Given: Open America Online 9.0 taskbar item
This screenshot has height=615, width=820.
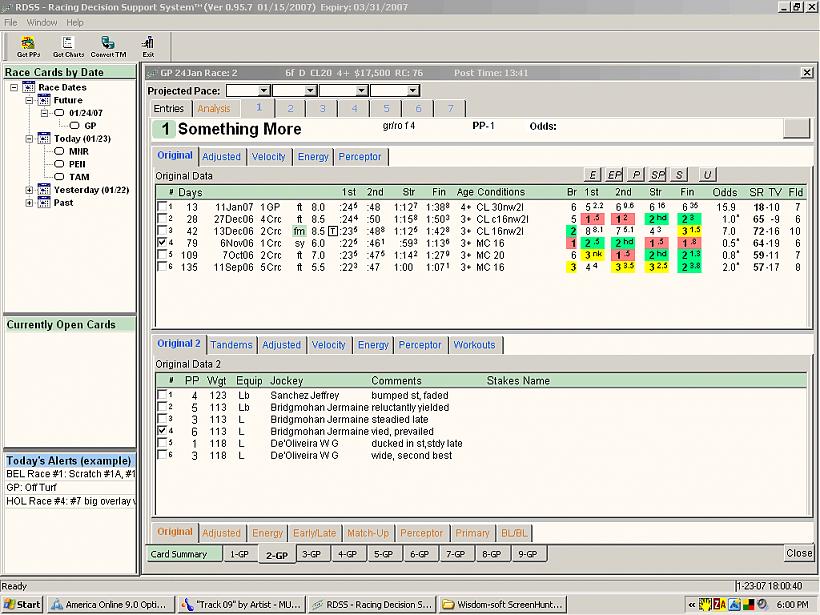Looking at the screenshot, I should [110, 605].
